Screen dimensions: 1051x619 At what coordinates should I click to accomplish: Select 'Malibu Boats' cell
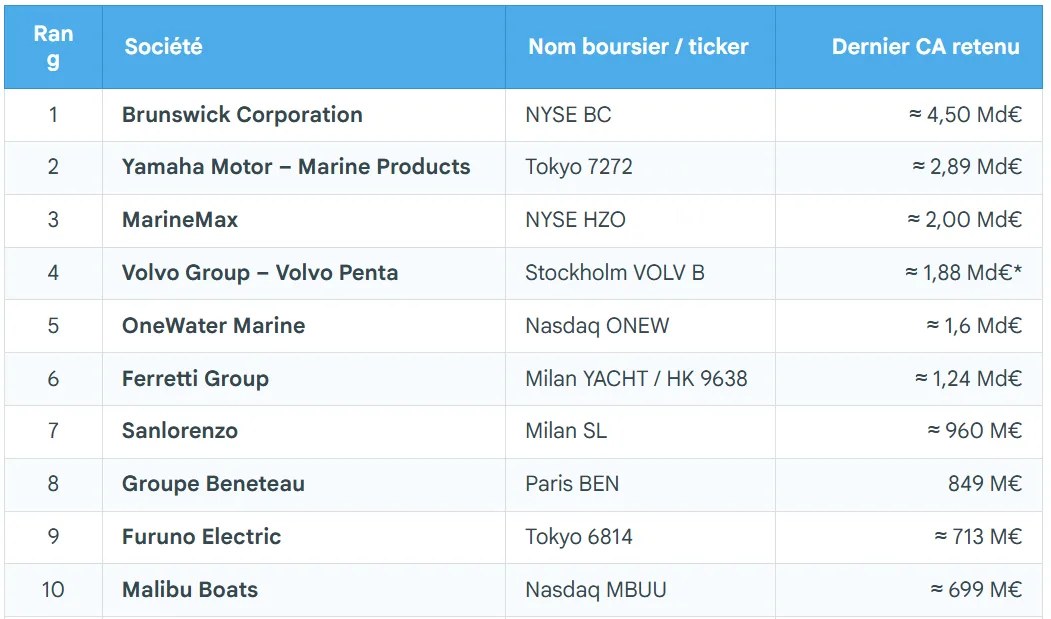point(304,590)
